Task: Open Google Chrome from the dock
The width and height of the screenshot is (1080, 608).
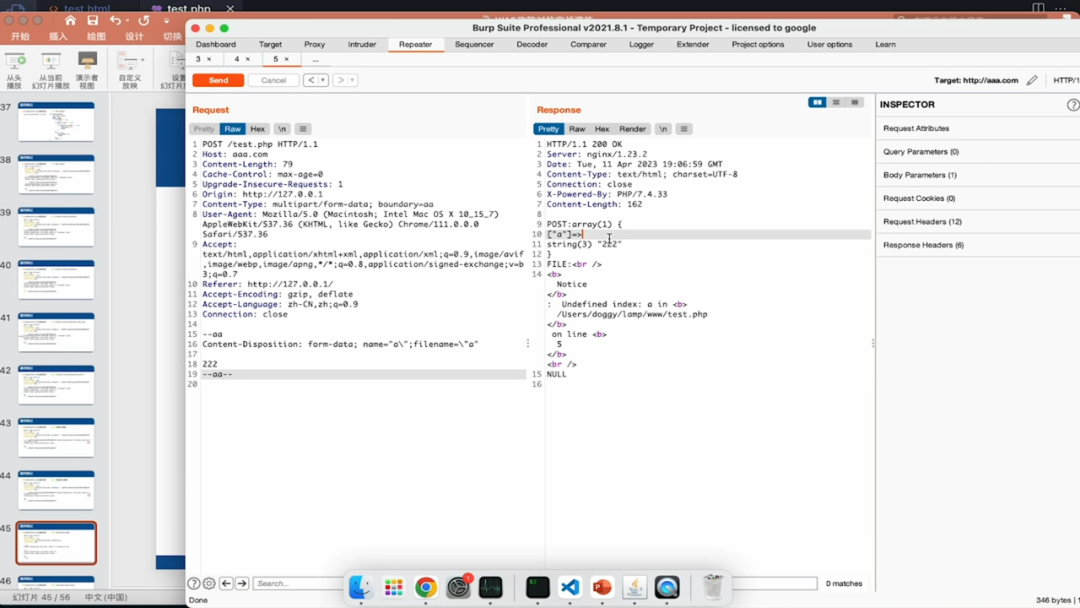Action: pos(426,587)
